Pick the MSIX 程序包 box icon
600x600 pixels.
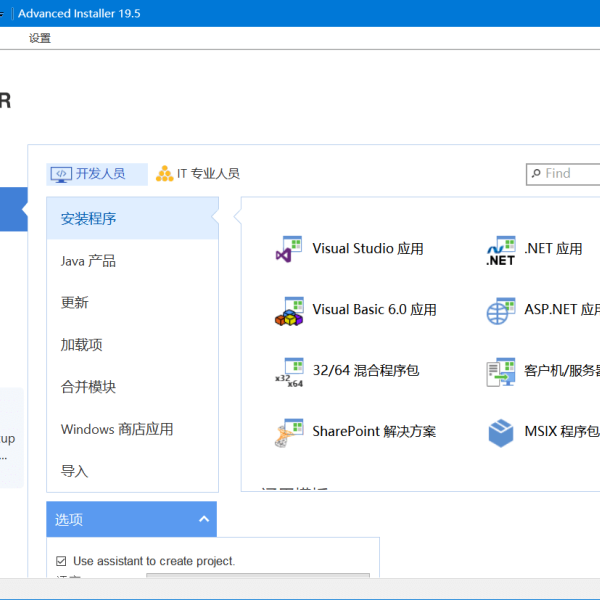pyautogui.click(x=501, y=433)
